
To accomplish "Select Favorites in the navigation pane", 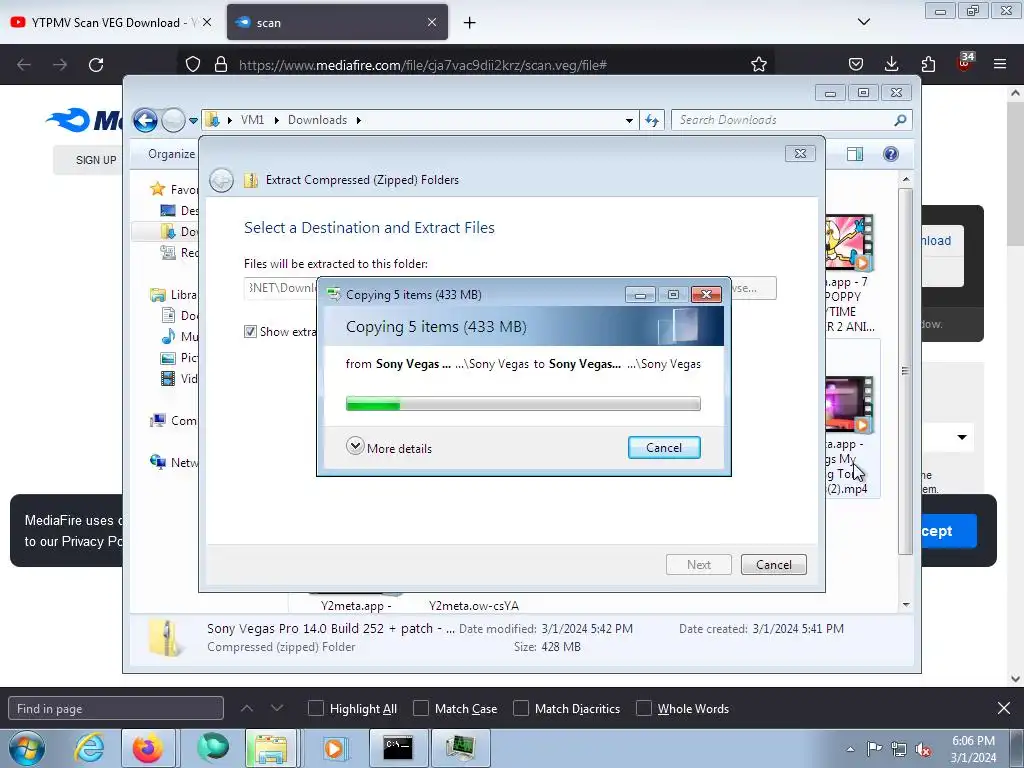I will click(174, 189).
